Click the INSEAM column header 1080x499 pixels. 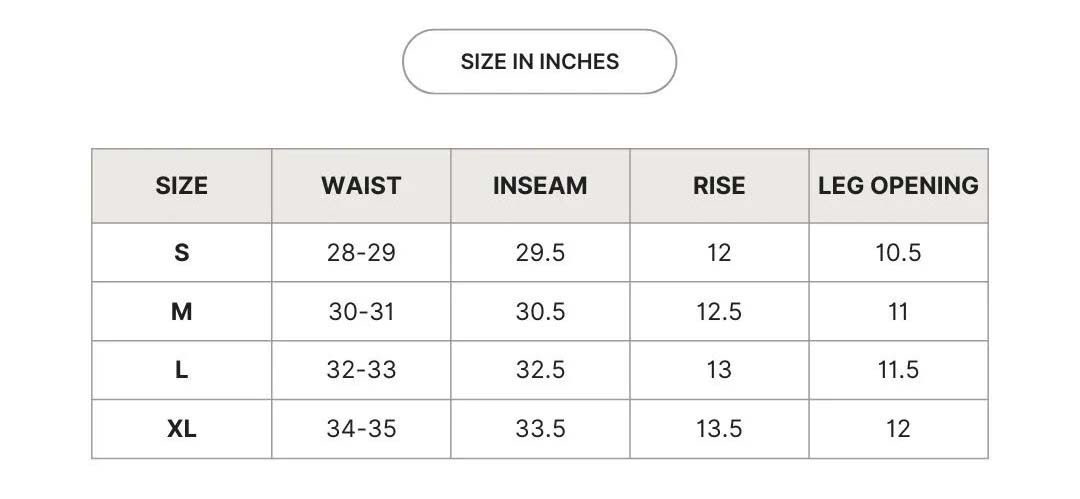(540, 186)
